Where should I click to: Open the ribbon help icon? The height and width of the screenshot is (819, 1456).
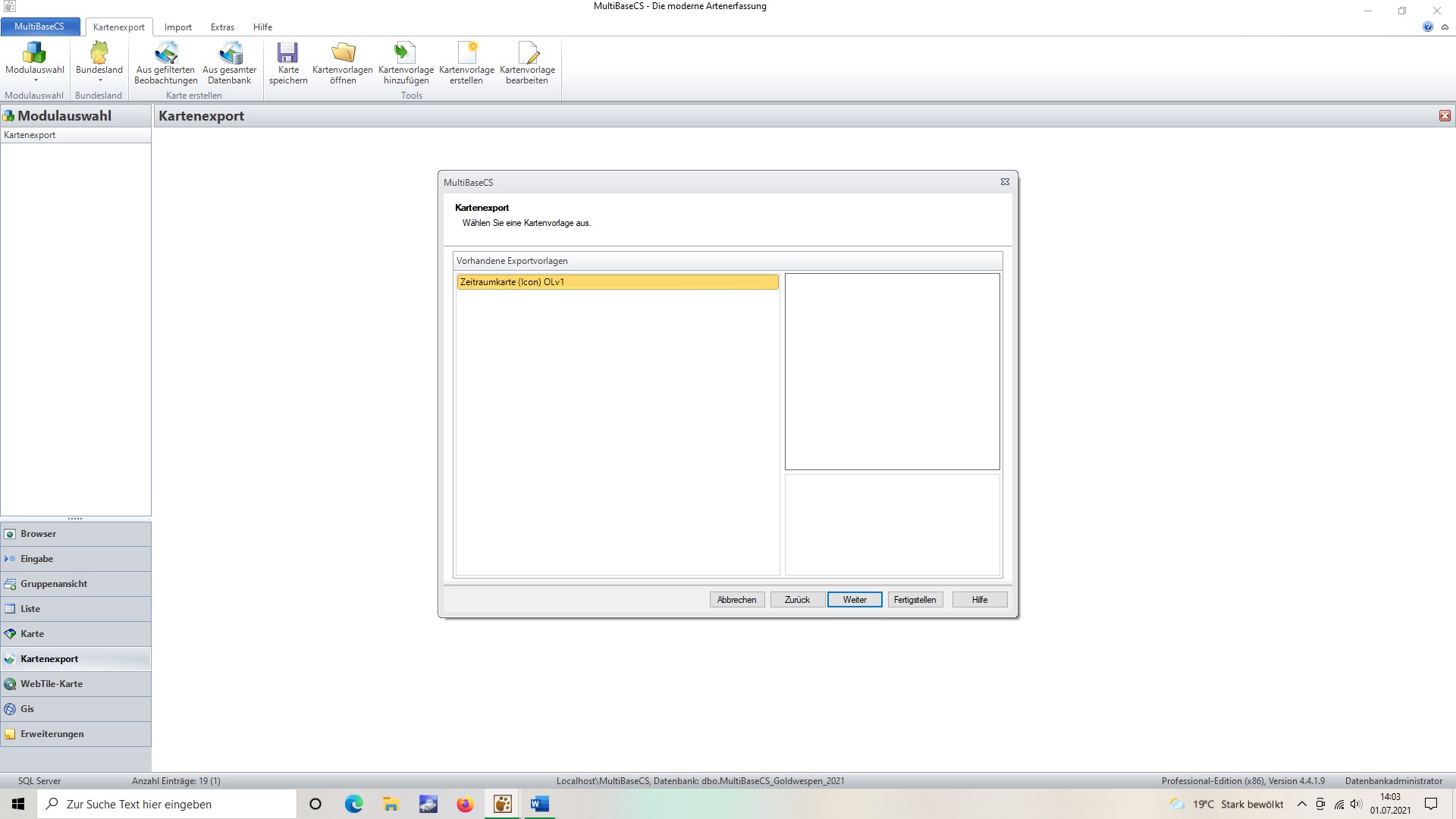point(1428,27)
